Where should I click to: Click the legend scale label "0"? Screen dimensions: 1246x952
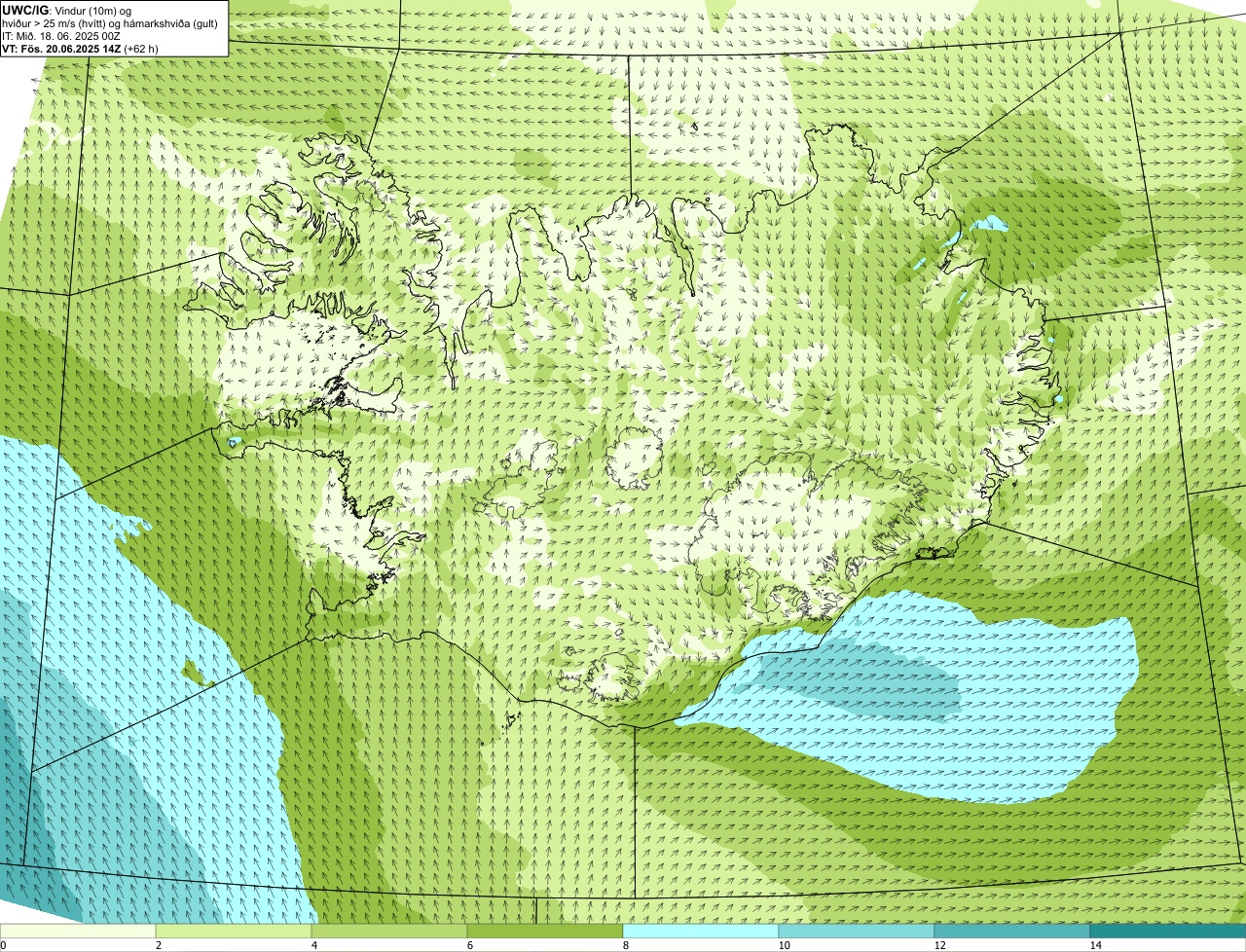(x=3, y=945)
